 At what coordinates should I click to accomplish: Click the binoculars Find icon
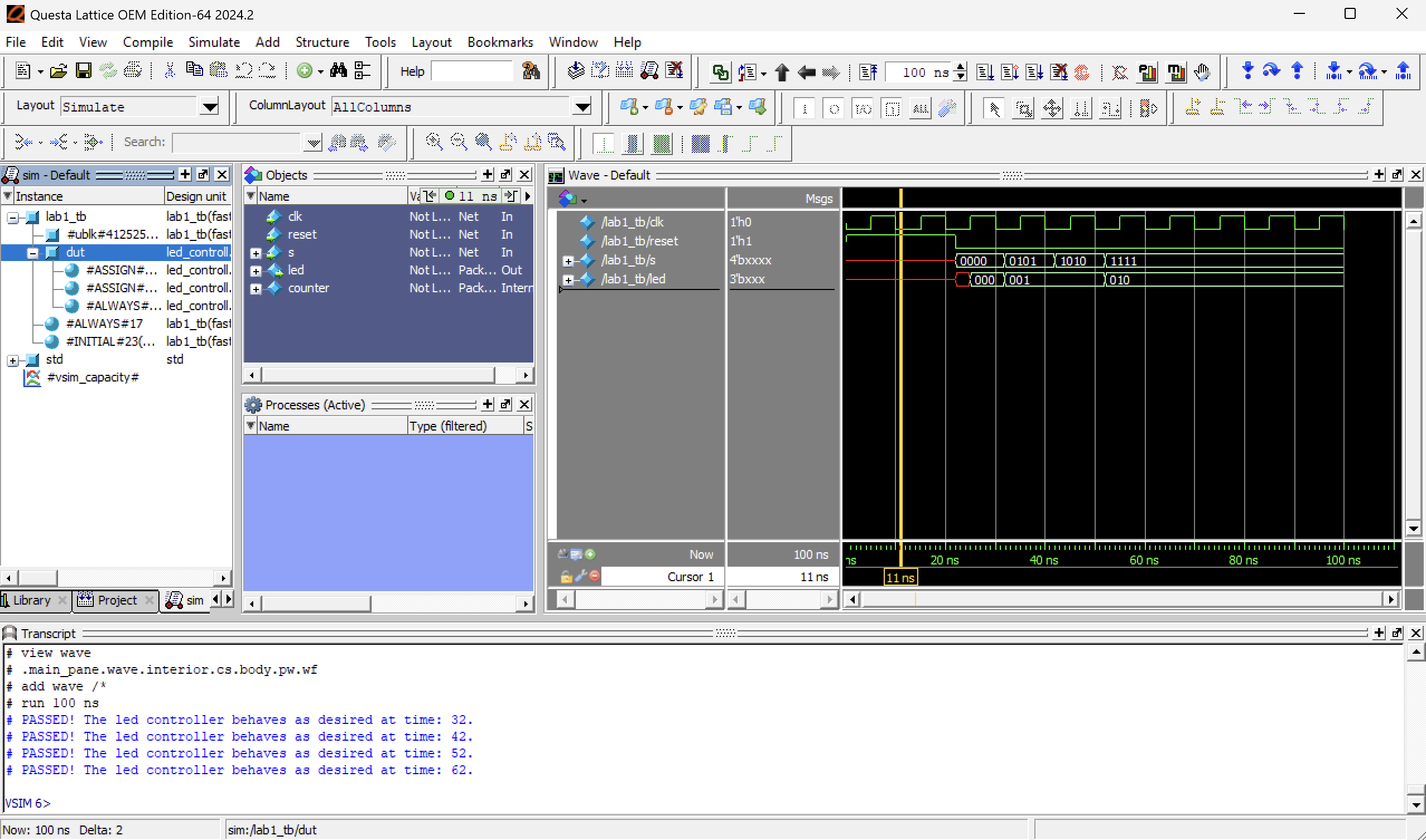point(338,71)
